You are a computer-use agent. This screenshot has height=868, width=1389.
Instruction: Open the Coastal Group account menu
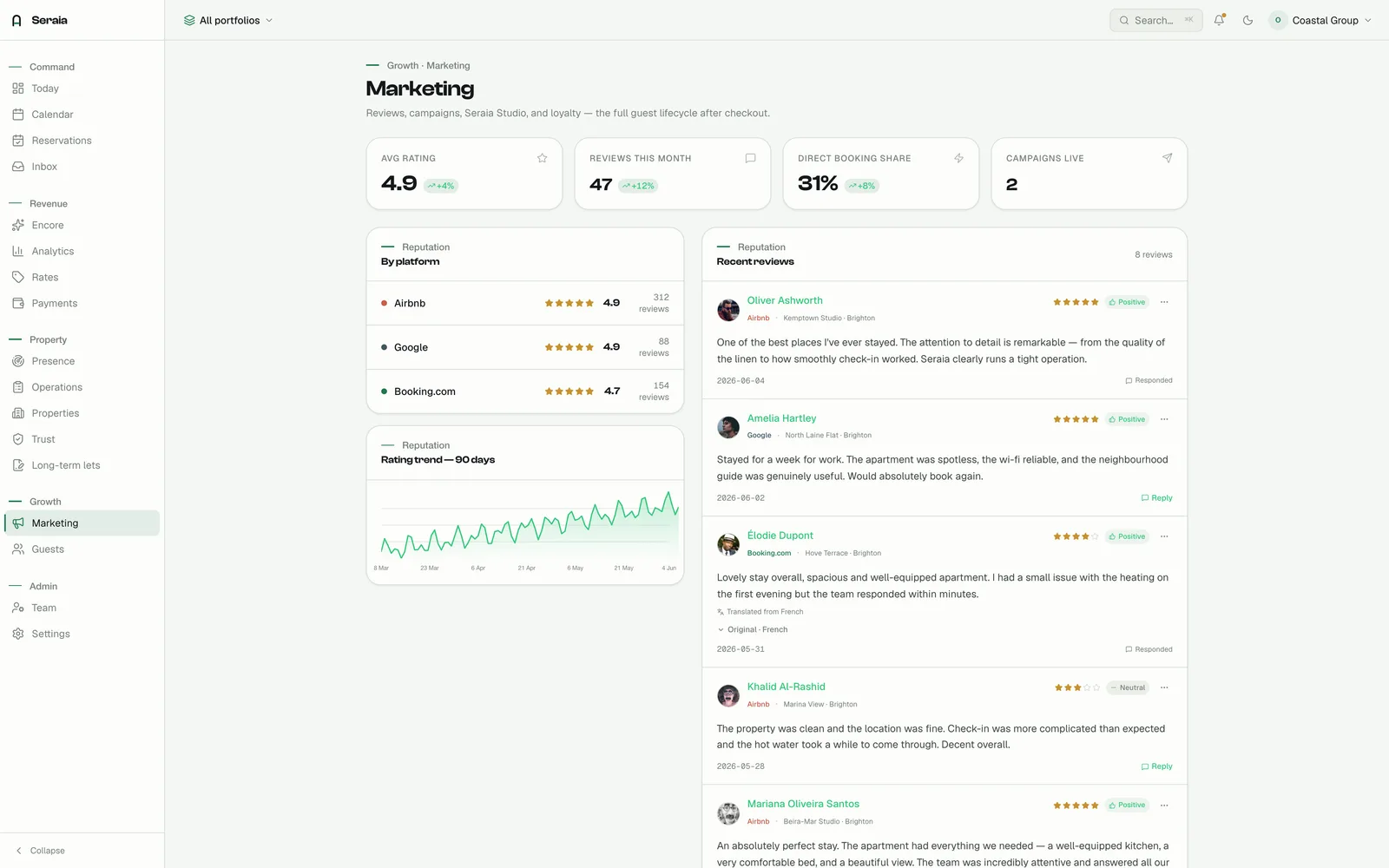(x=1320, y=20)
